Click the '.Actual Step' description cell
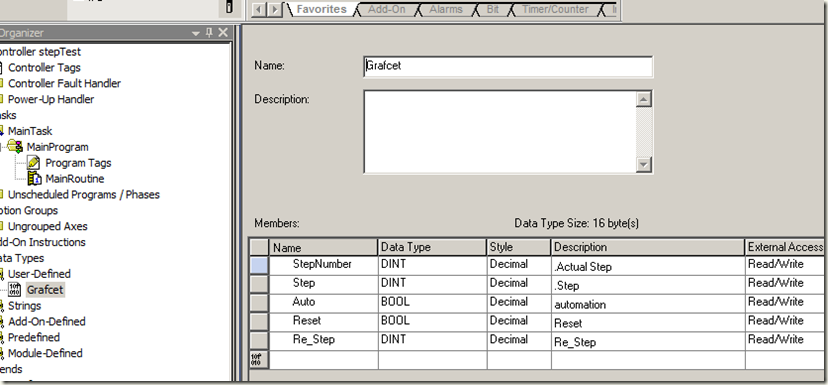 click(648, 265)
